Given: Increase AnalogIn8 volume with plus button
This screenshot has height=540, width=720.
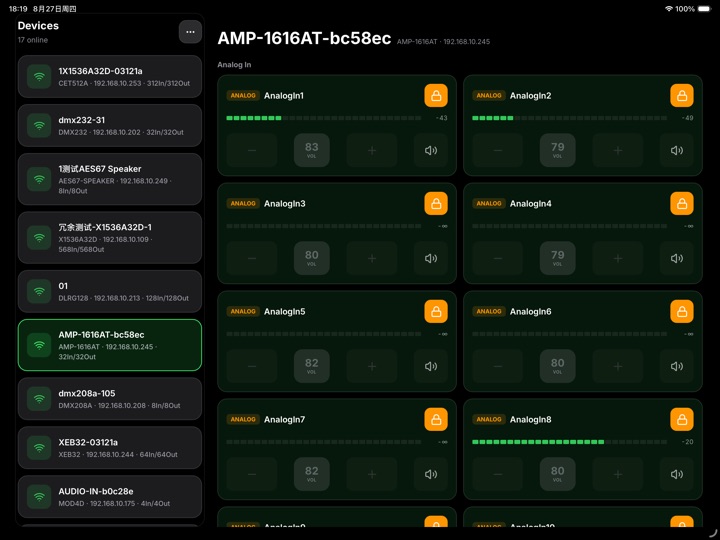Looking at the screenshot, I should pos(618,474).
